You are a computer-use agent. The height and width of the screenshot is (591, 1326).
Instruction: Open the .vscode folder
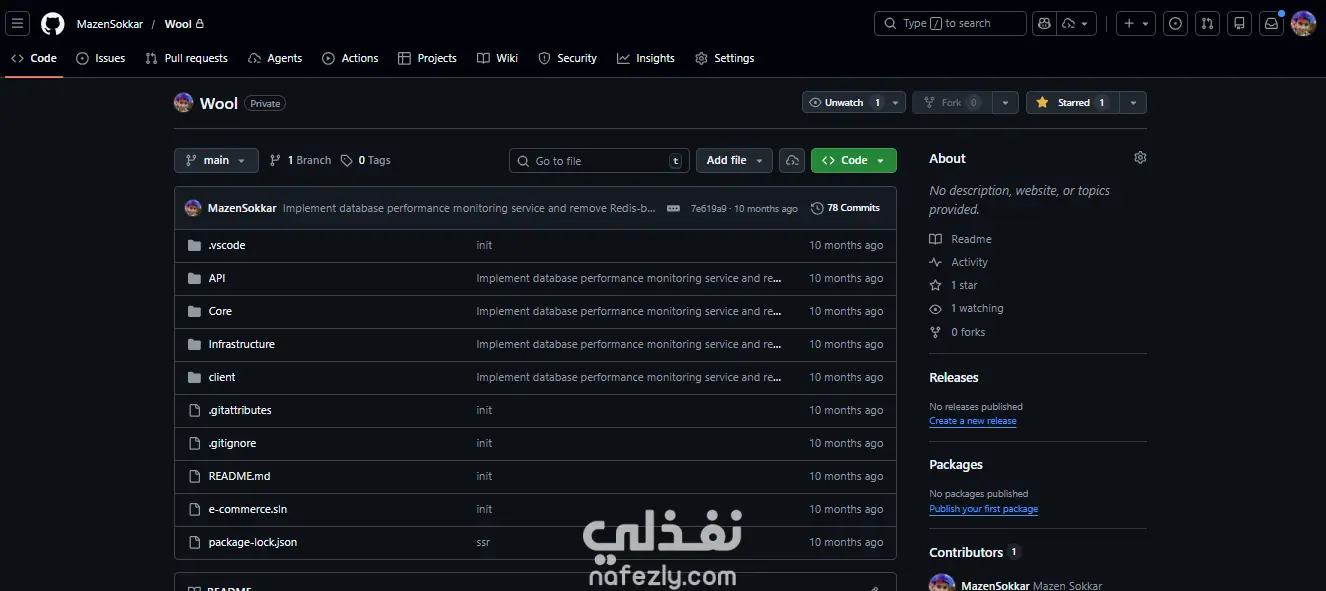pos(227,245)
